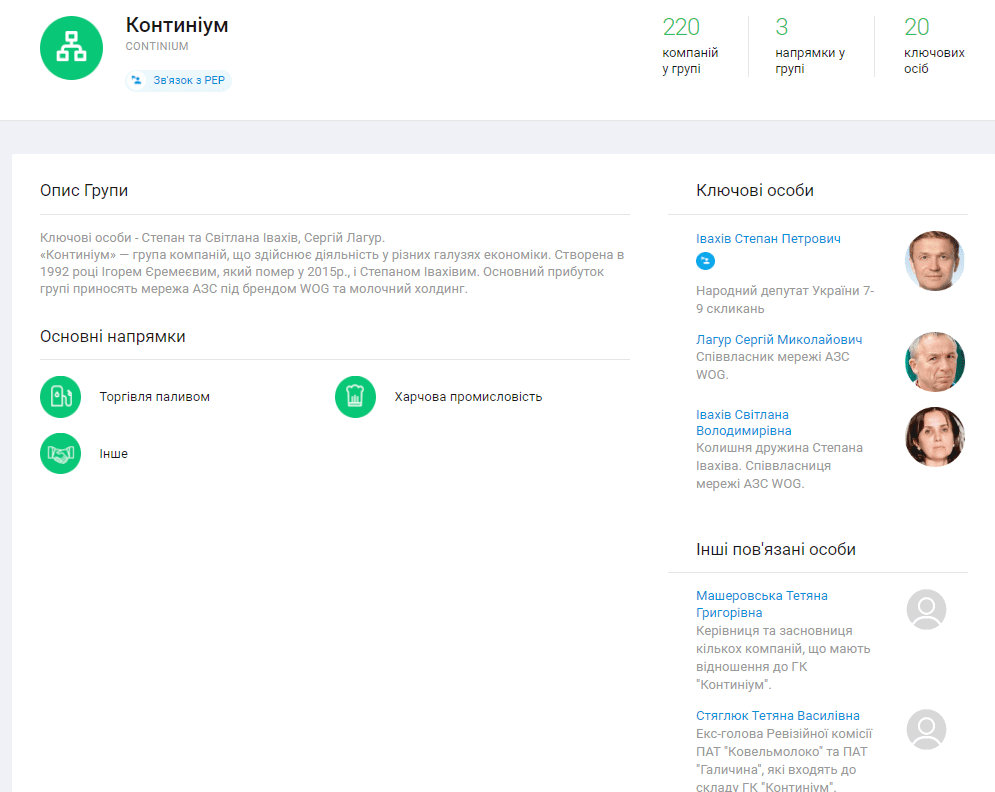Click Стяглюк's grey placeholder avatar icon
The width and height of the screenshot is (995, 792).
pyautogui.click(x=926, y=729)
